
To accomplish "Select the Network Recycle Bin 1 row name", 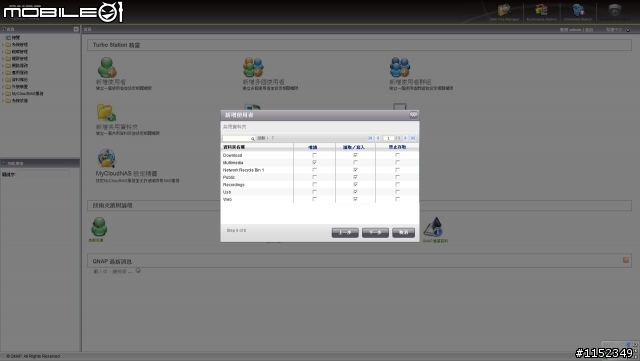I will (x=243, y=170).
